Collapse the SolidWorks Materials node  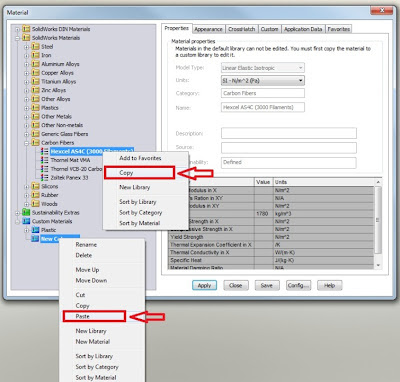click(17, 38)
